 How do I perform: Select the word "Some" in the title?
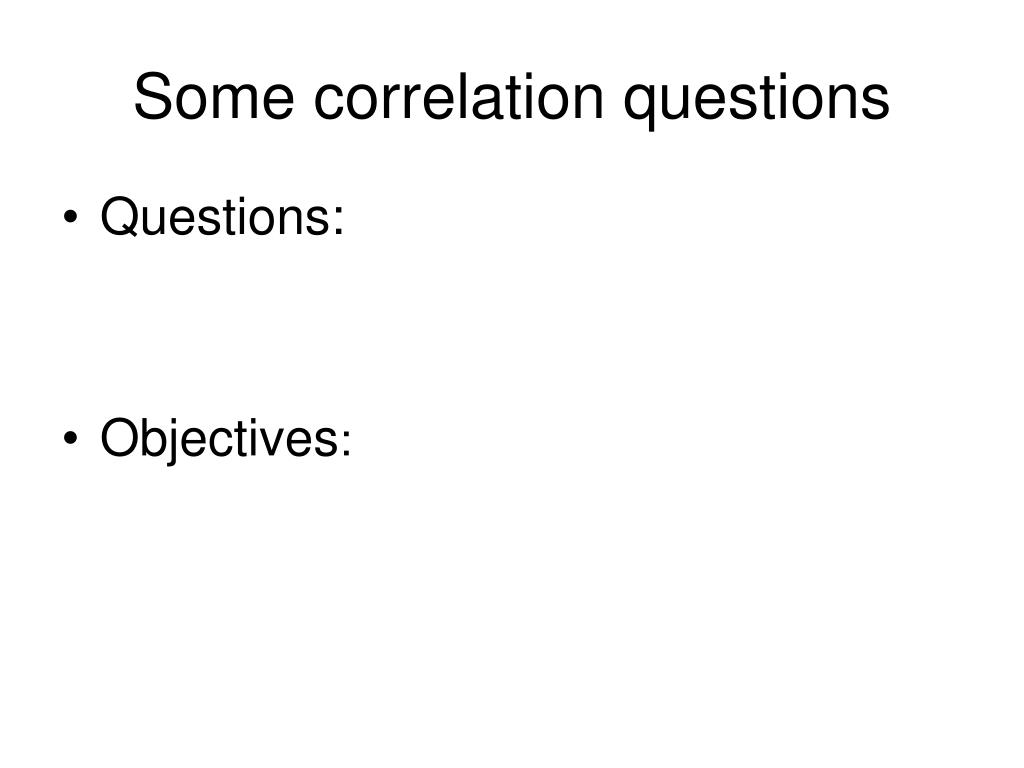[214, 97]
